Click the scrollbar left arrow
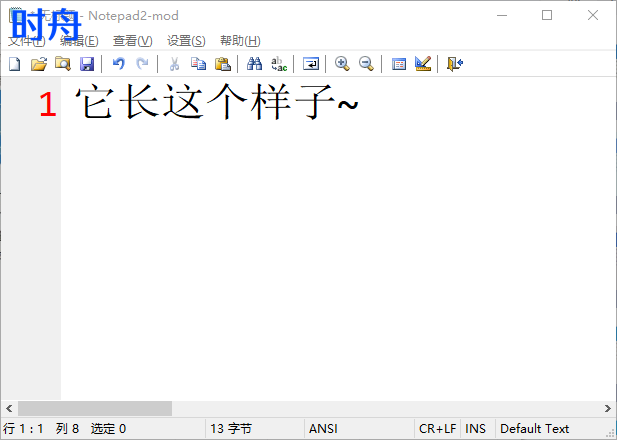617x440 pixels. click(9, 409)
